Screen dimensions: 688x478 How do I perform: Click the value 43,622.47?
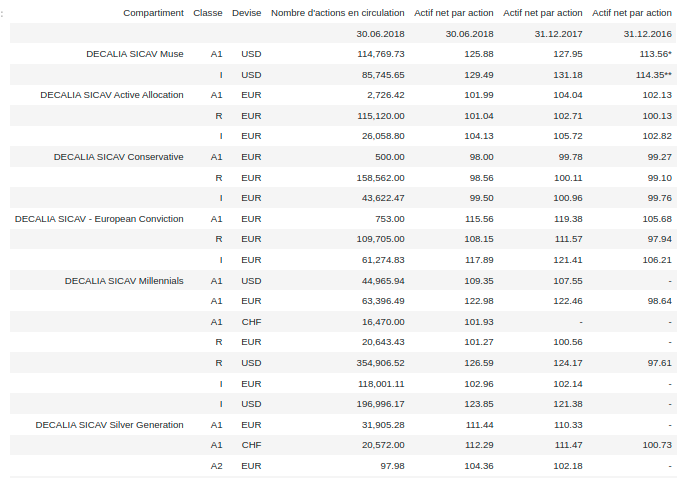click(x=383, y=198)
